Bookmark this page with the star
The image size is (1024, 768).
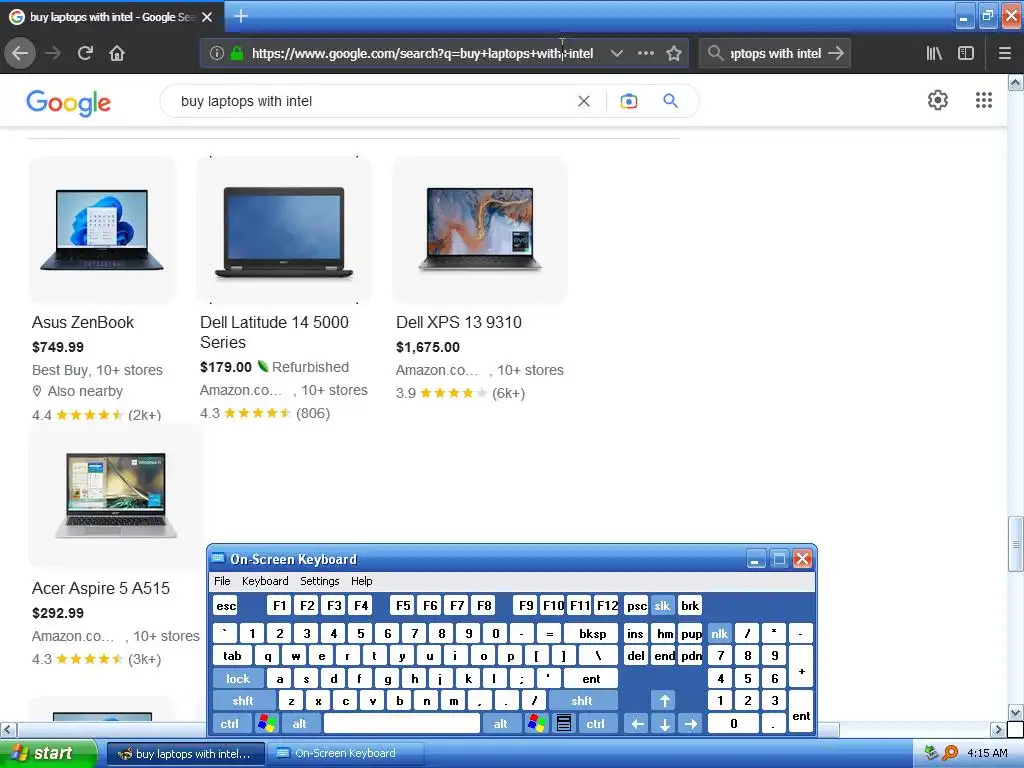click(x=674, y=53)
